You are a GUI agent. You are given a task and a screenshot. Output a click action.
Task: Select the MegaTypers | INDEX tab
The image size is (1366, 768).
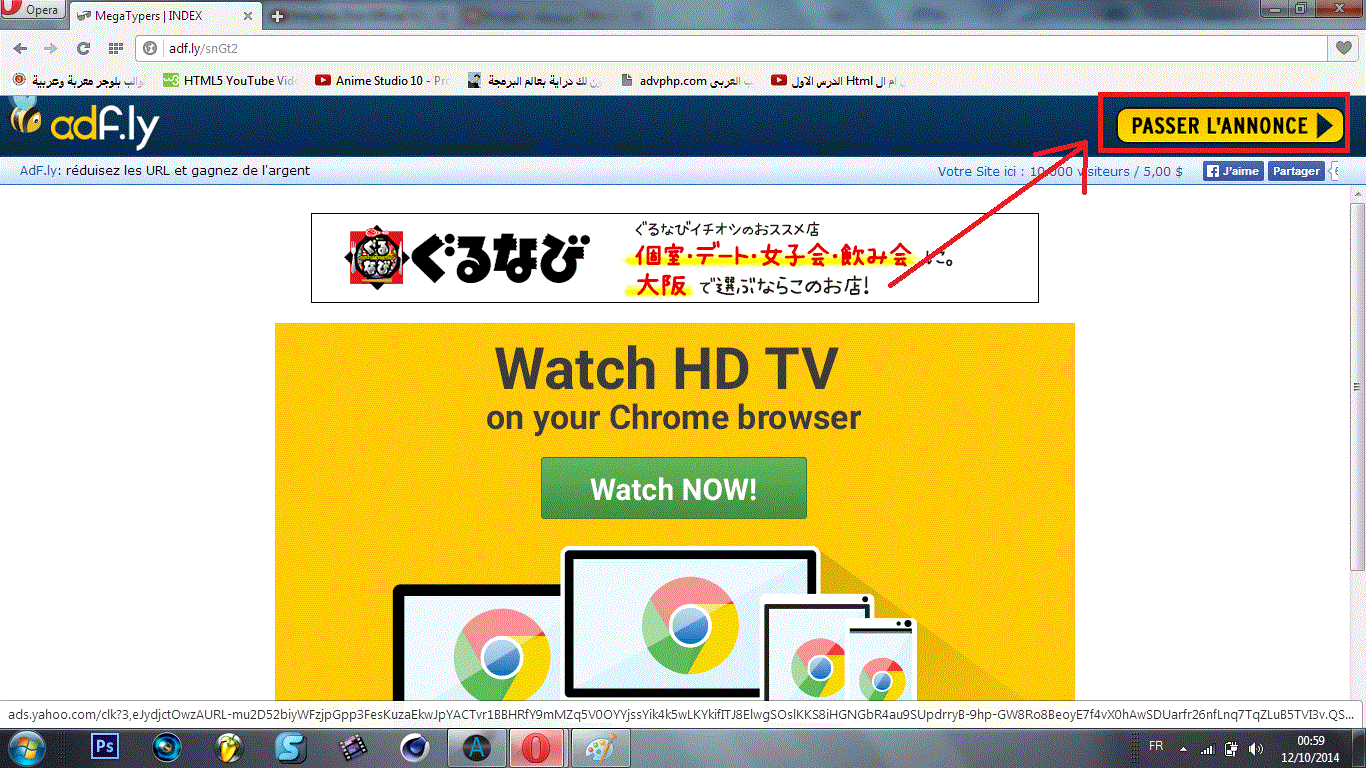click(x=165, y=16)
